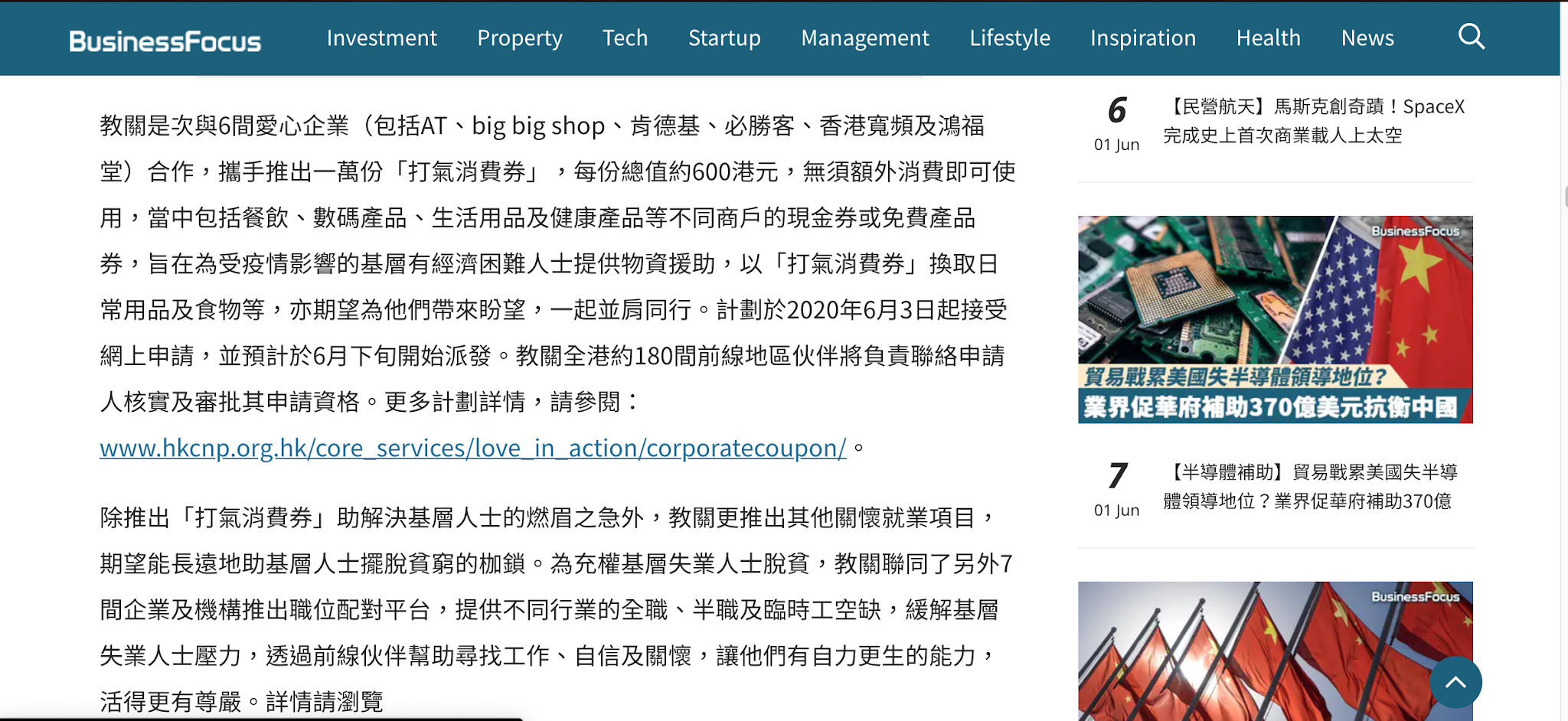
Task: View the semiconductor chip flags thumbnail
Action: 1276,319
